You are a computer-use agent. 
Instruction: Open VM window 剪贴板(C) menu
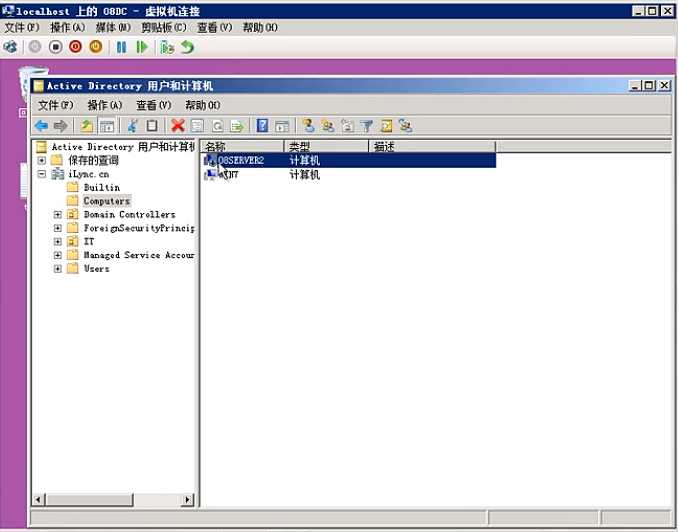tap(164, 28)
